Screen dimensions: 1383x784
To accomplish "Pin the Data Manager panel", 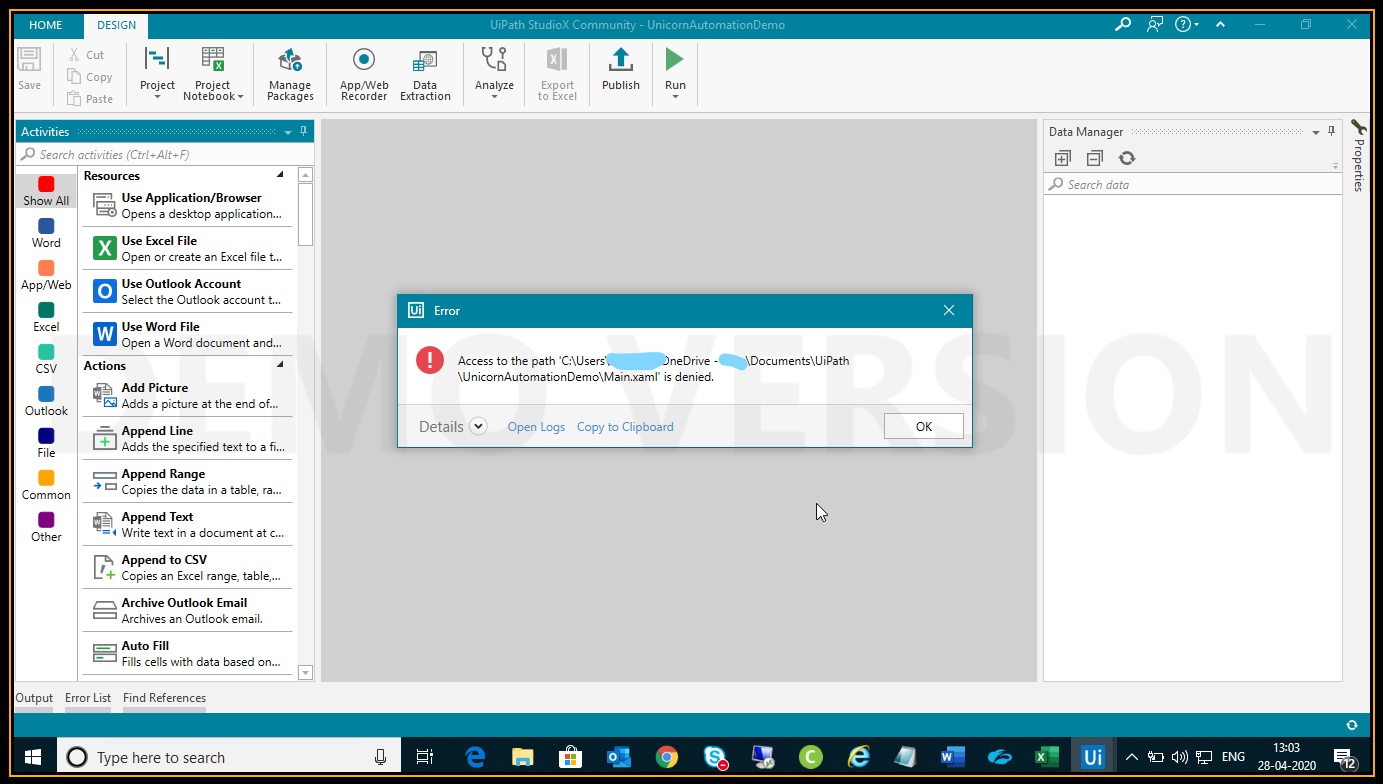I will (1331, 132).
